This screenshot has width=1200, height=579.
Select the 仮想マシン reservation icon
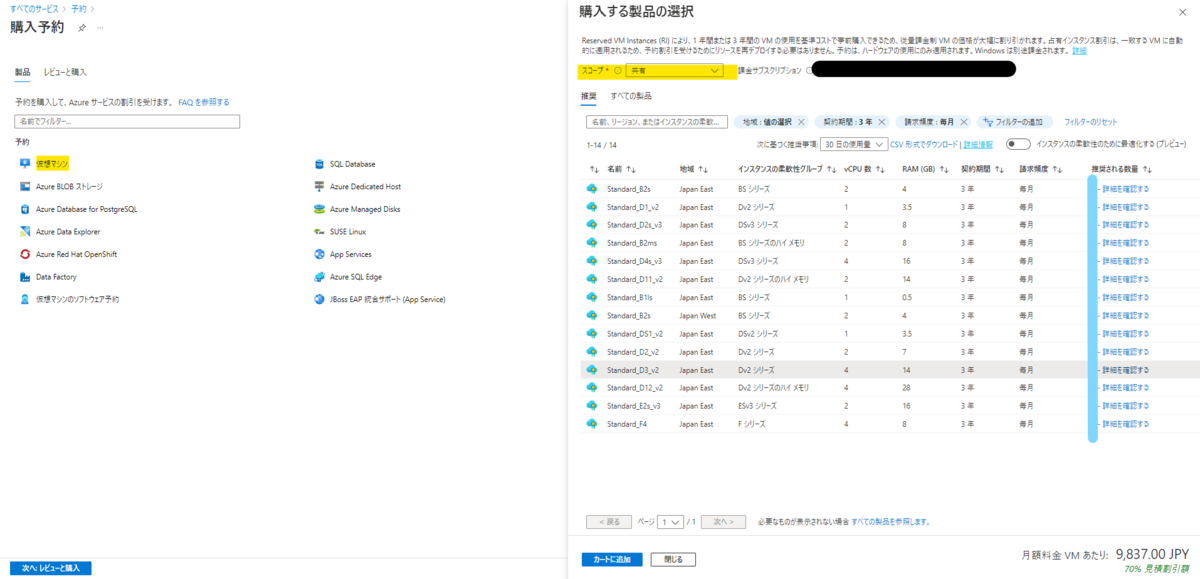[27, 161]
